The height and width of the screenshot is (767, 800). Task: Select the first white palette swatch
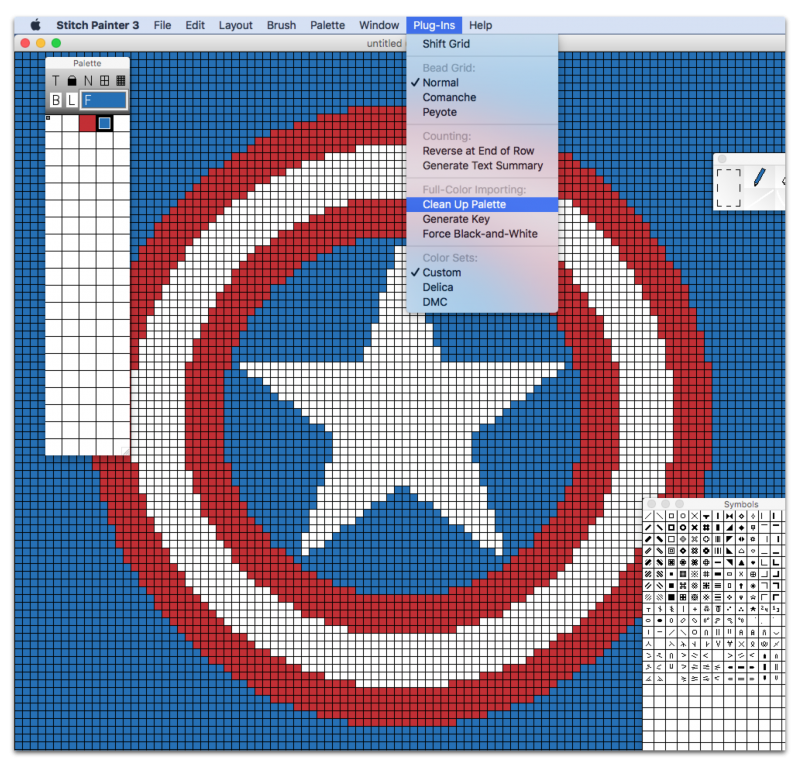click(x=54, y=123)
